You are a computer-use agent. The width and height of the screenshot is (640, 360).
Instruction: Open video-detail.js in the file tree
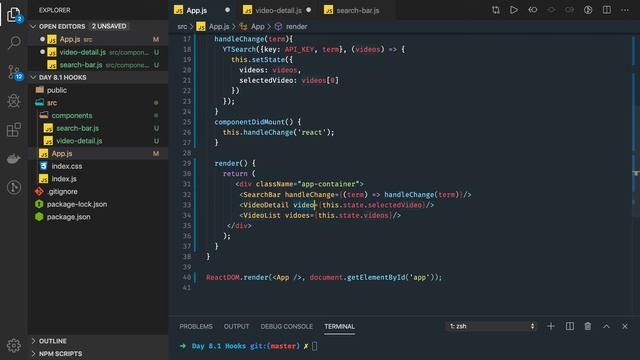click(x=98, y=140)
